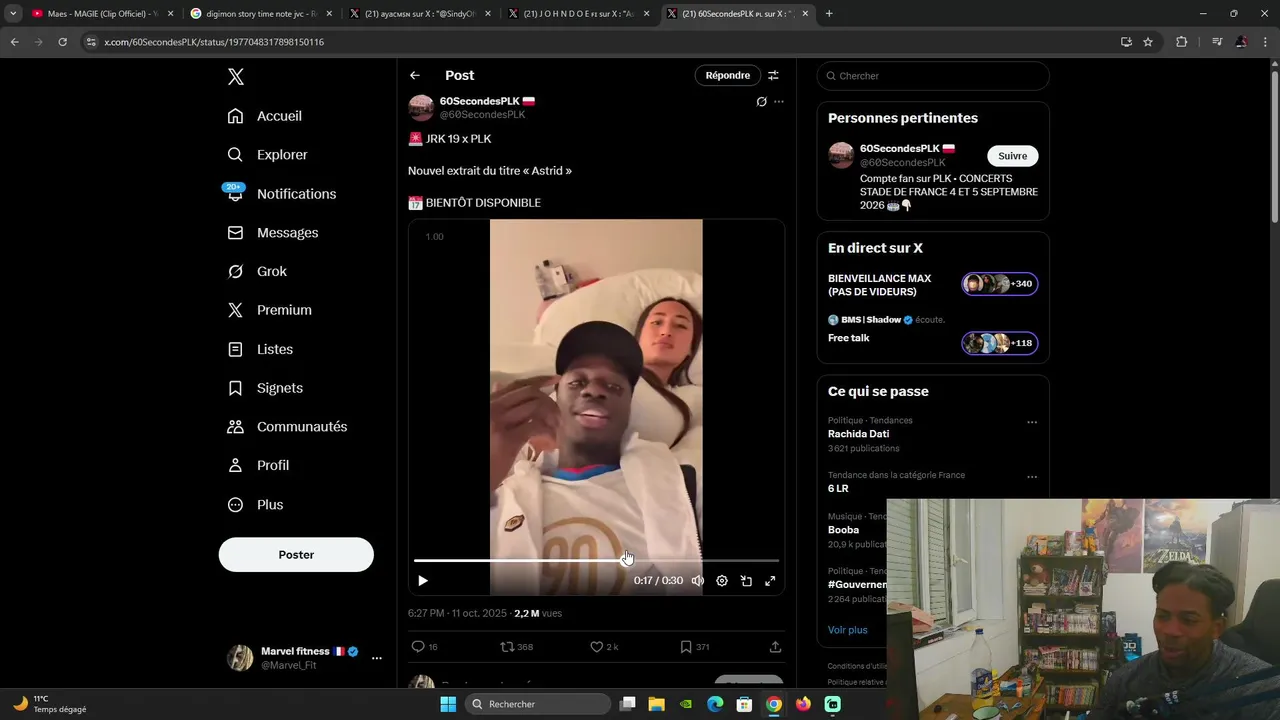Click the Chercher search field

pos(933,76)
